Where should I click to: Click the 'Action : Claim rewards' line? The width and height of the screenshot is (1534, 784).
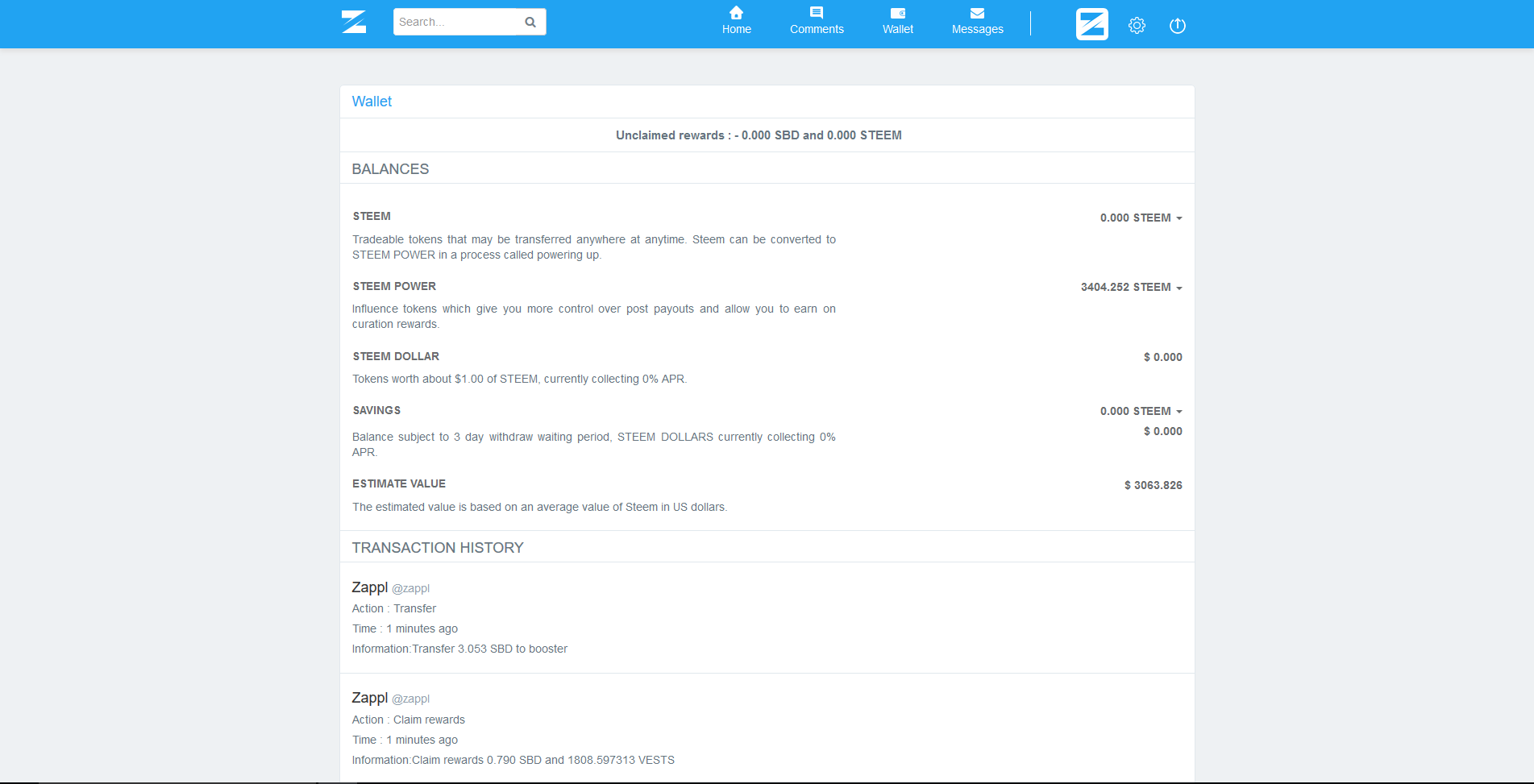(x=409, y=720)
